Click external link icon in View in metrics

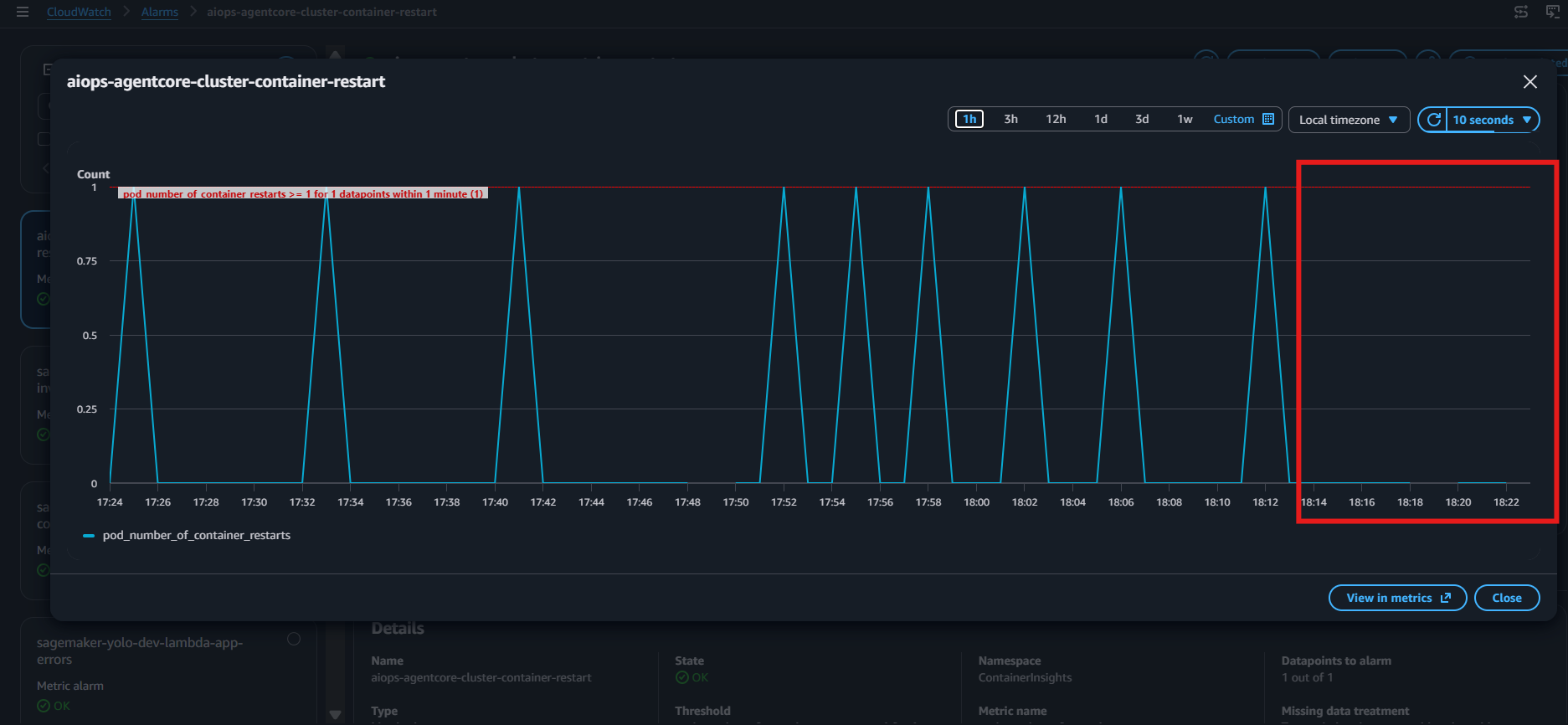1445,598
